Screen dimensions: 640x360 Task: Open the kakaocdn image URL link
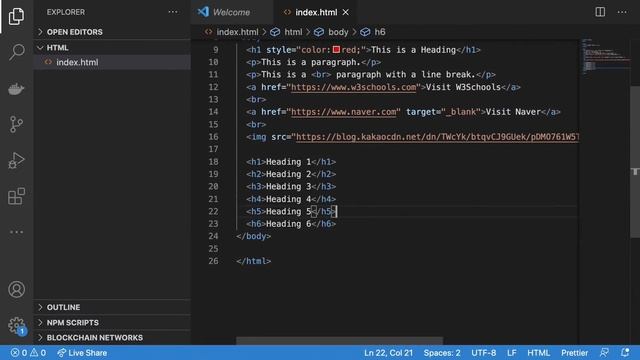437,137
